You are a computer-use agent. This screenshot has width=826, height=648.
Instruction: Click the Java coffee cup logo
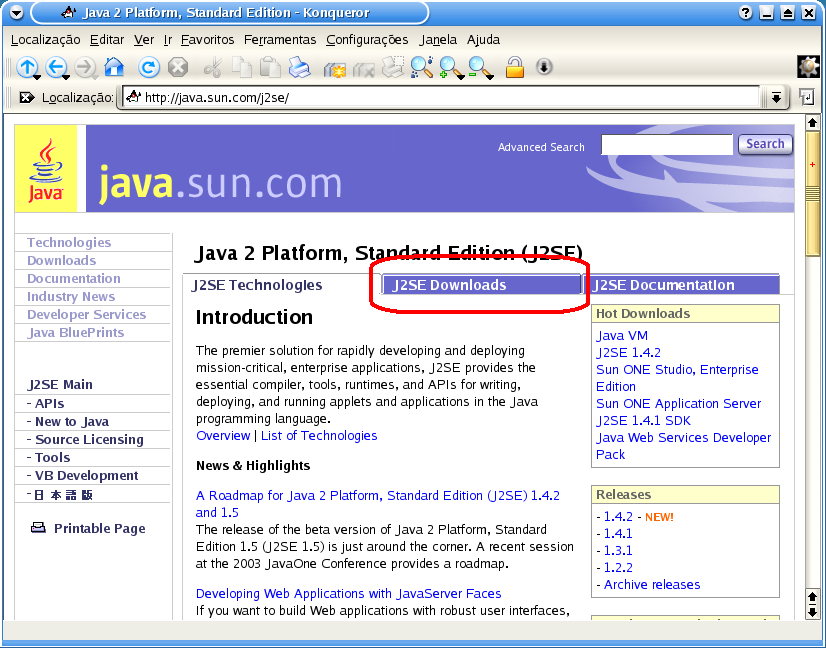point(46,169)
